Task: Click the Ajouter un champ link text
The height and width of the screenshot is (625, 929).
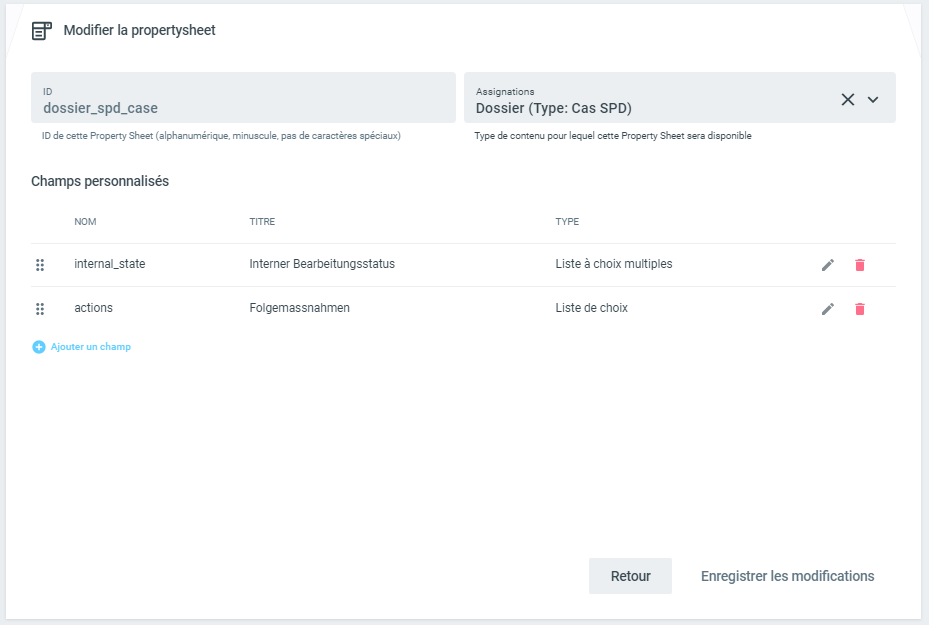Action: point(91,347)
